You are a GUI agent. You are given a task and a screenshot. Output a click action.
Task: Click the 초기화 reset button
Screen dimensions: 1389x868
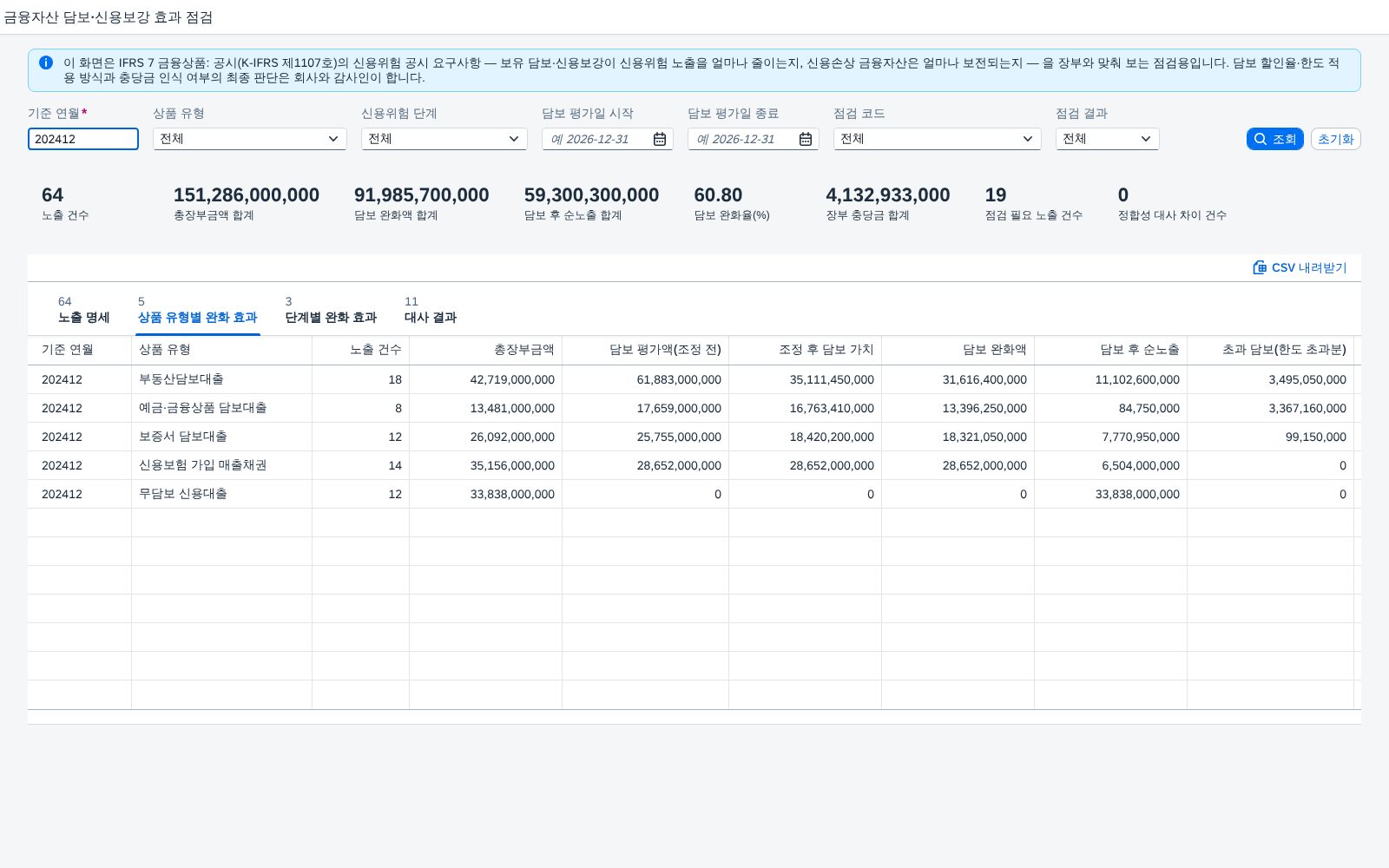point(1336,139)
